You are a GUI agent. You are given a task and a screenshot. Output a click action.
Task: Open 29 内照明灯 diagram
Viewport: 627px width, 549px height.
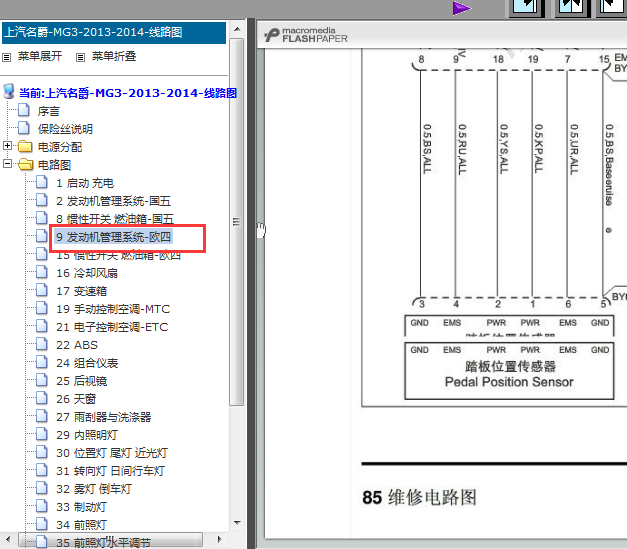point(87,435)
